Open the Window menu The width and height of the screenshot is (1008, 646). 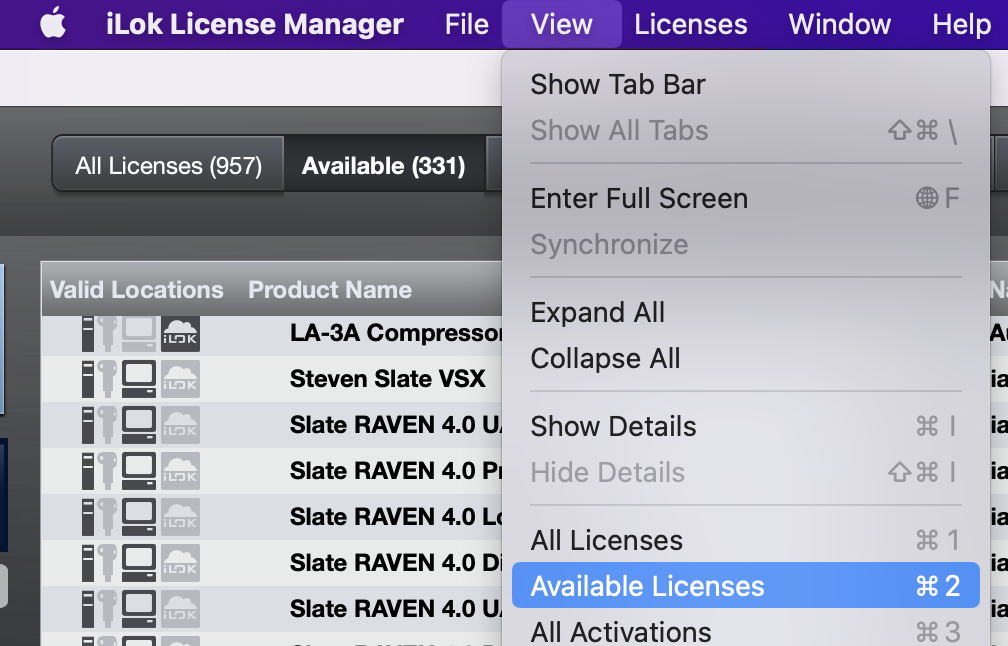[x=840, y=24]
